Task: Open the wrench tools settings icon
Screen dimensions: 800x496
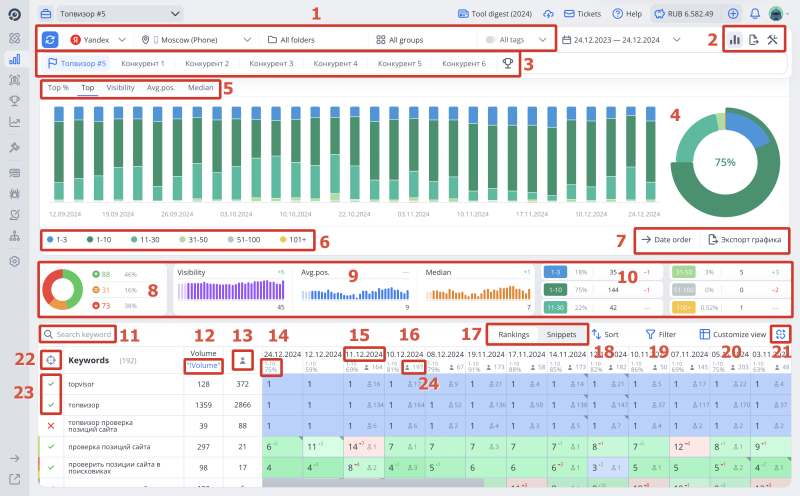Action: (x=772, y=40)
